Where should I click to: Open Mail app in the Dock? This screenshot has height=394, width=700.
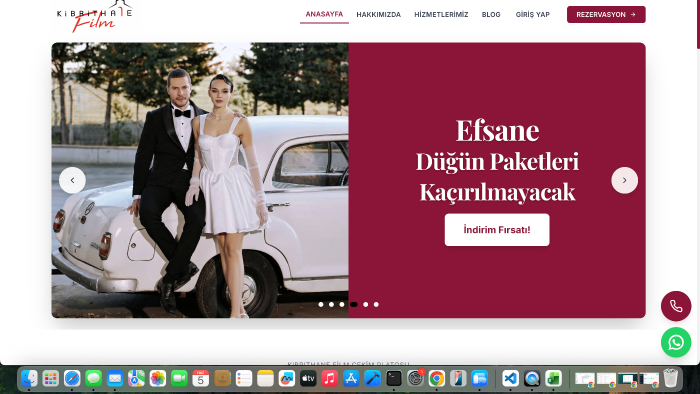(115, 379)
